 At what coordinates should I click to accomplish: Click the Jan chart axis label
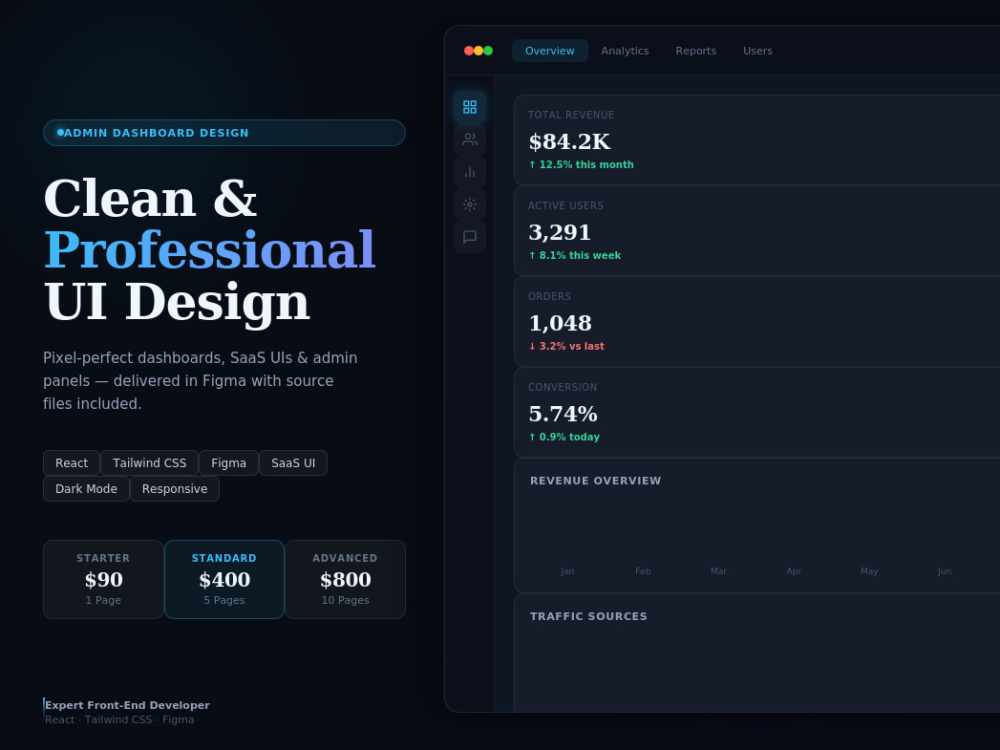pyautogui.click(x=567, y=571)
